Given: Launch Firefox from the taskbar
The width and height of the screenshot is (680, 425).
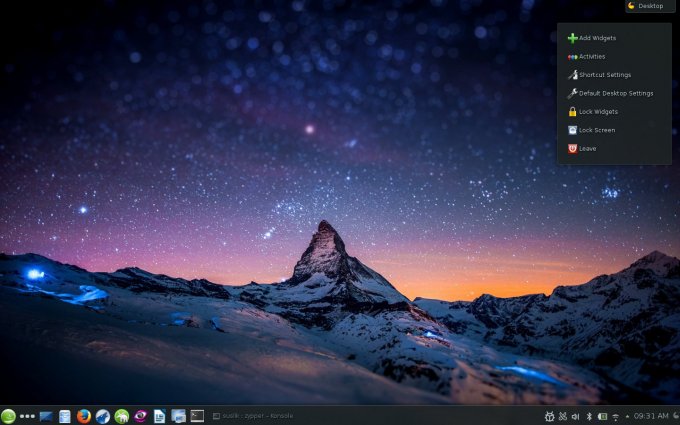Looking at the screenshot, I should point(84,416).
